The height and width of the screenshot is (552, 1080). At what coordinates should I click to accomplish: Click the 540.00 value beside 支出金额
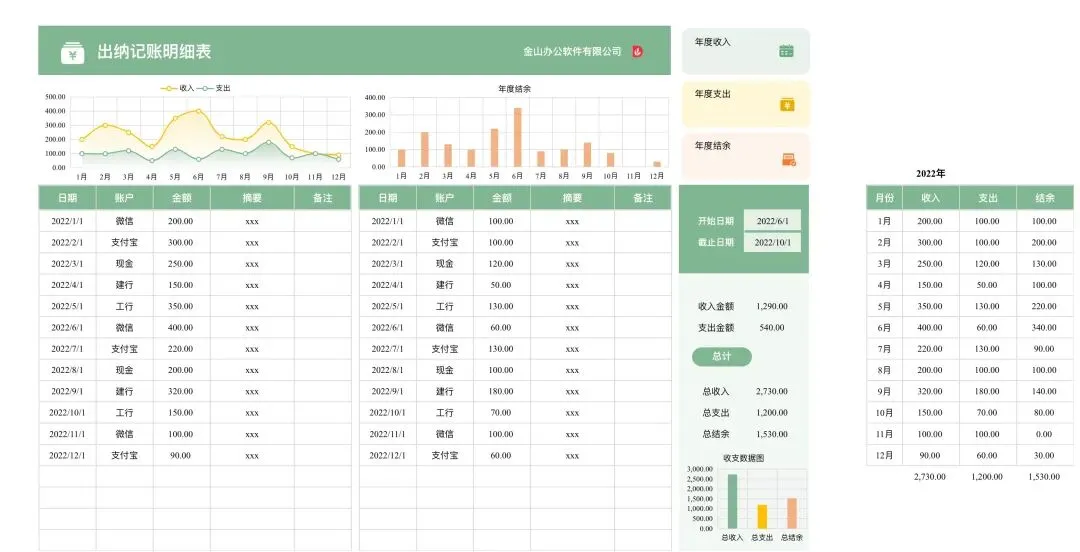point(771,328)
